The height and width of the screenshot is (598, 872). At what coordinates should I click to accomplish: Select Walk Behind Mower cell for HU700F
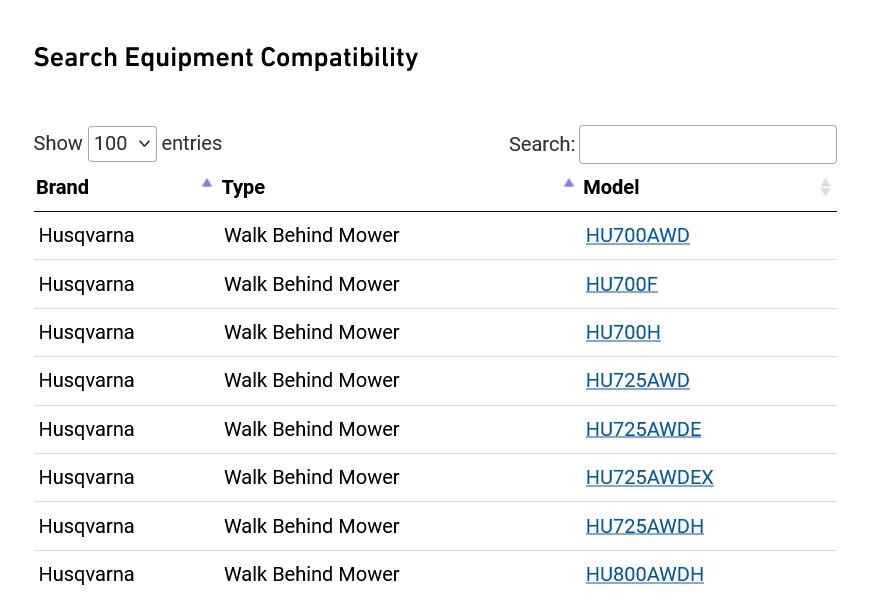tap(311, 284)
